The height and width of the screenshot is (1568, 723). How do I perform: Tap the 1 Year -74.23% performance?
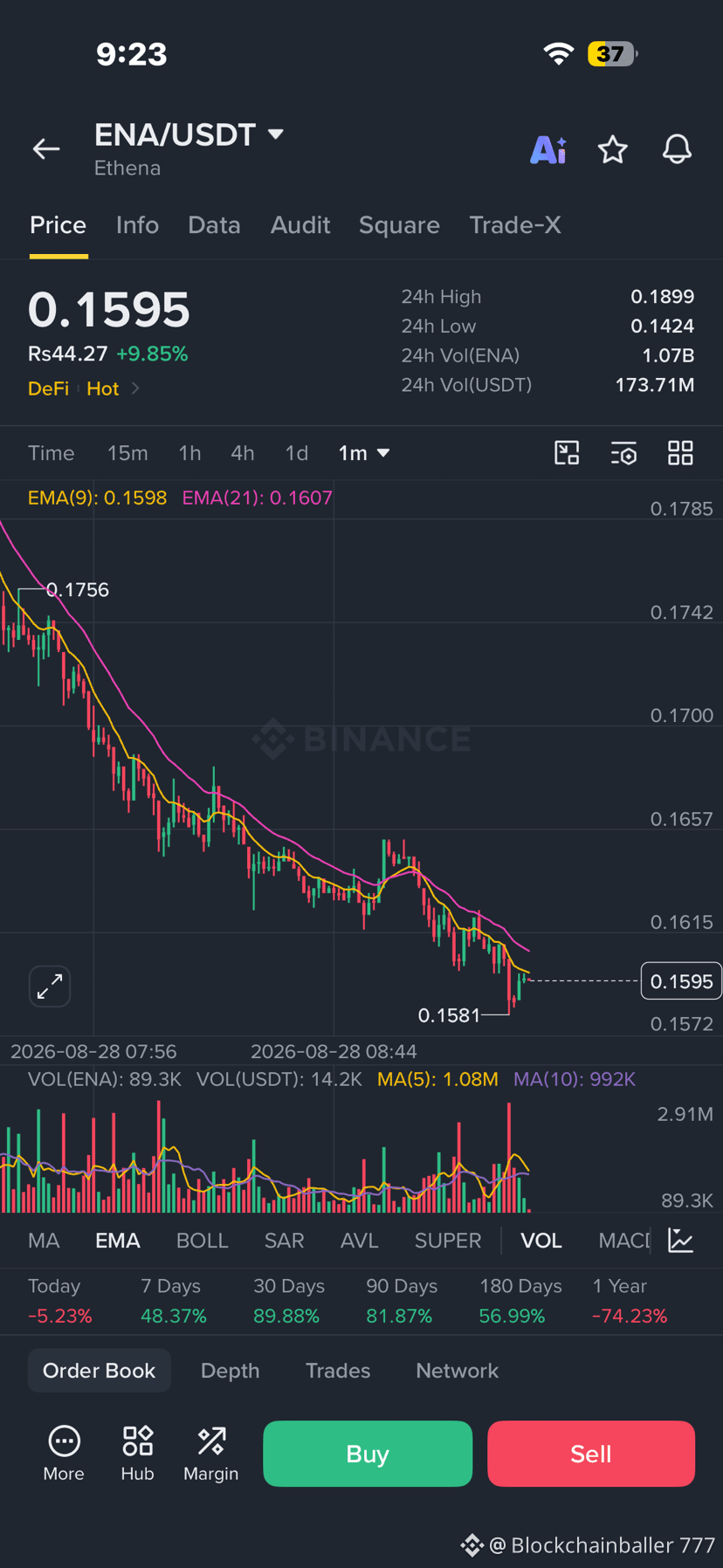point(630,1301)
